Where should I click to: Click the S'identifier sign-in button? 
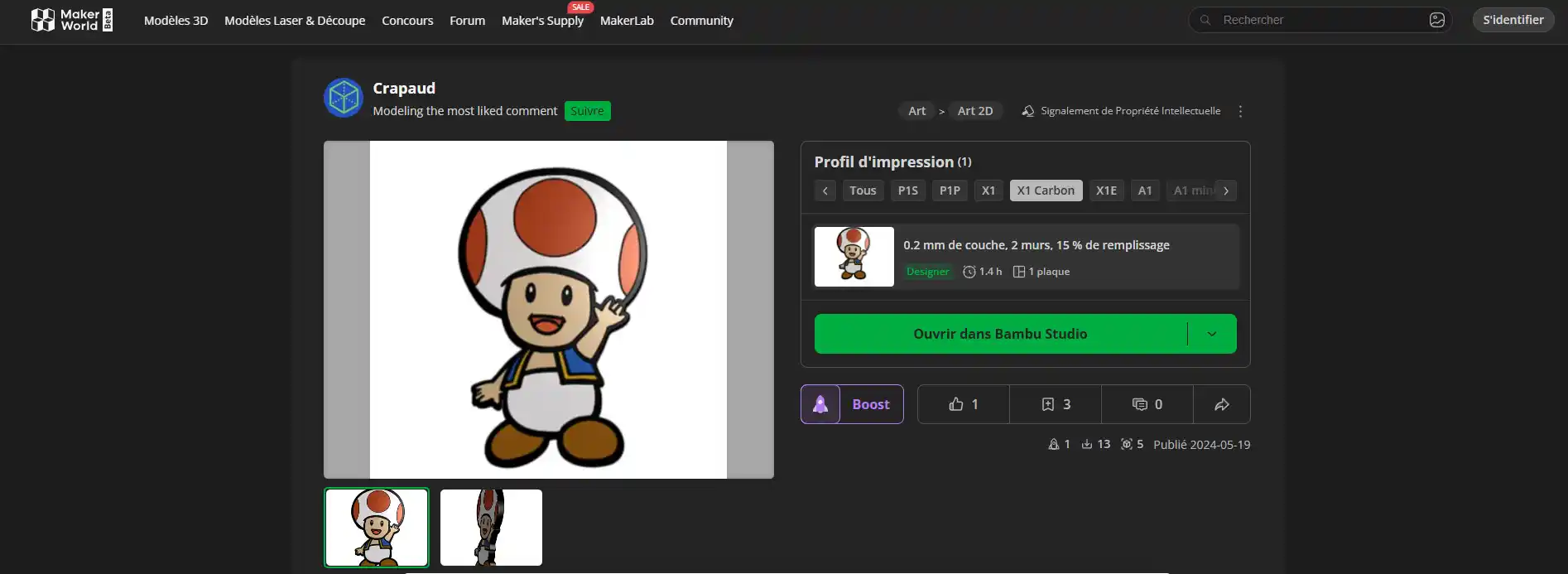click(1513, 20)
